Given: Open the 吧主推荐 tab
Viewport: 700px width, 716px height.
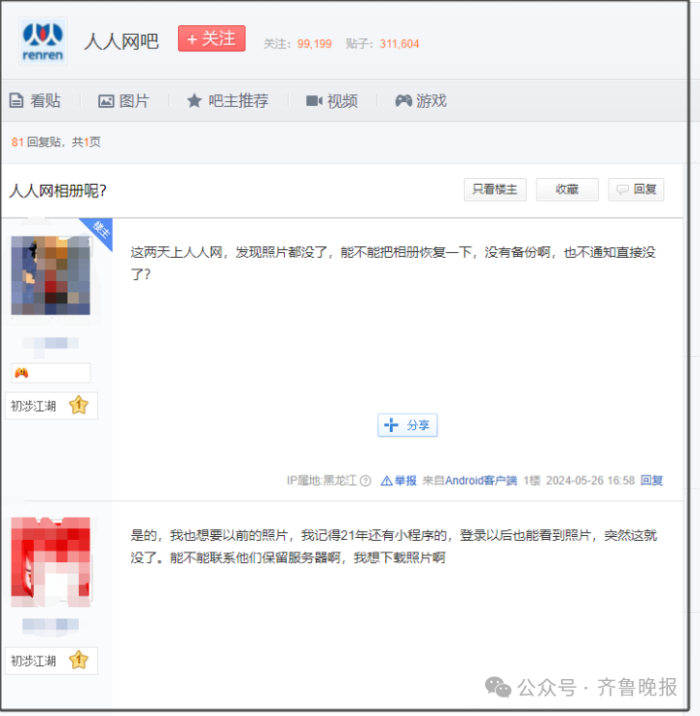Looking at the screenshot, I should (228, 100).
